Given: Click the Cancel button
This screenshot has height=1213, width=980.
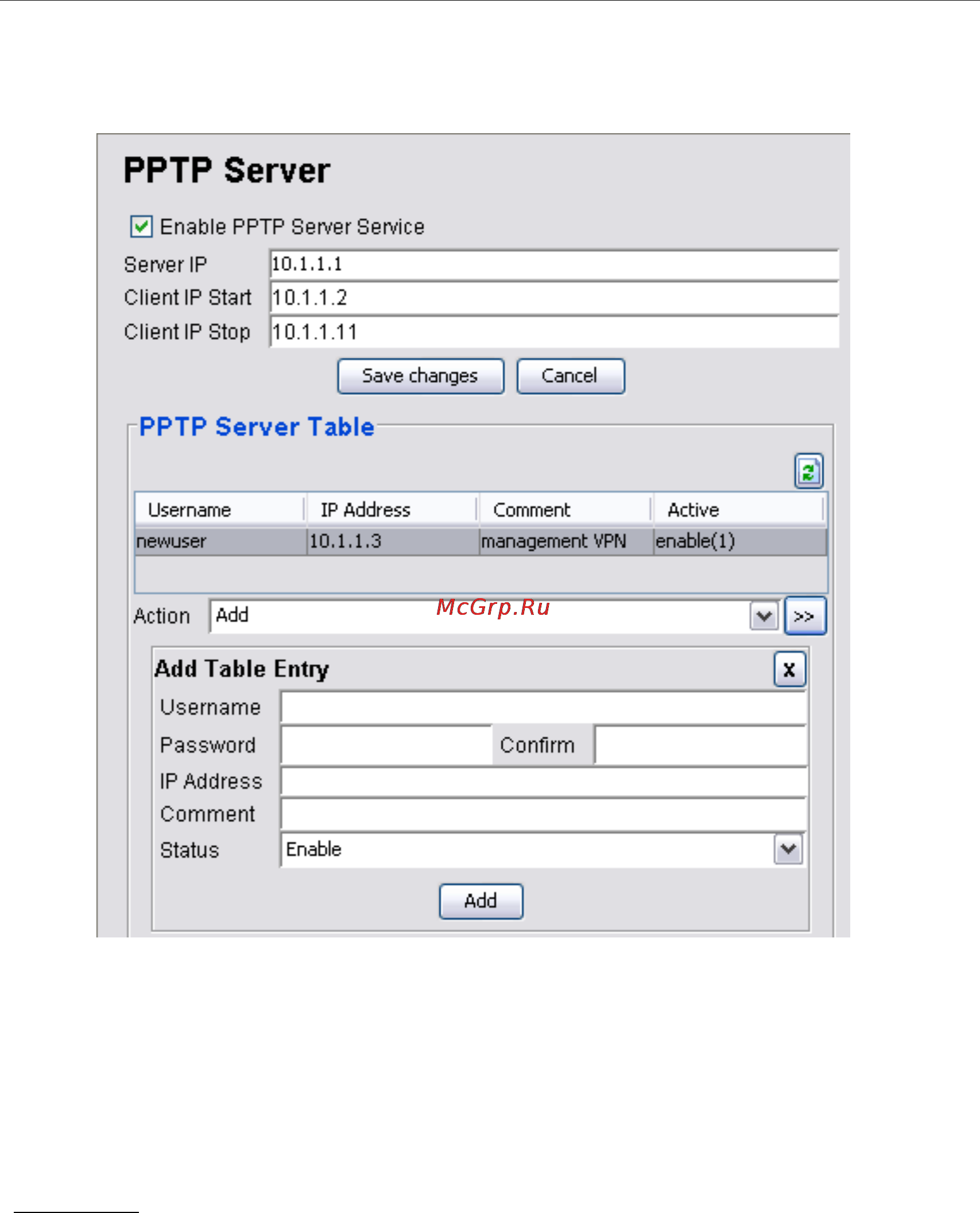Looking at the screenshot, I should click(570, 376).
